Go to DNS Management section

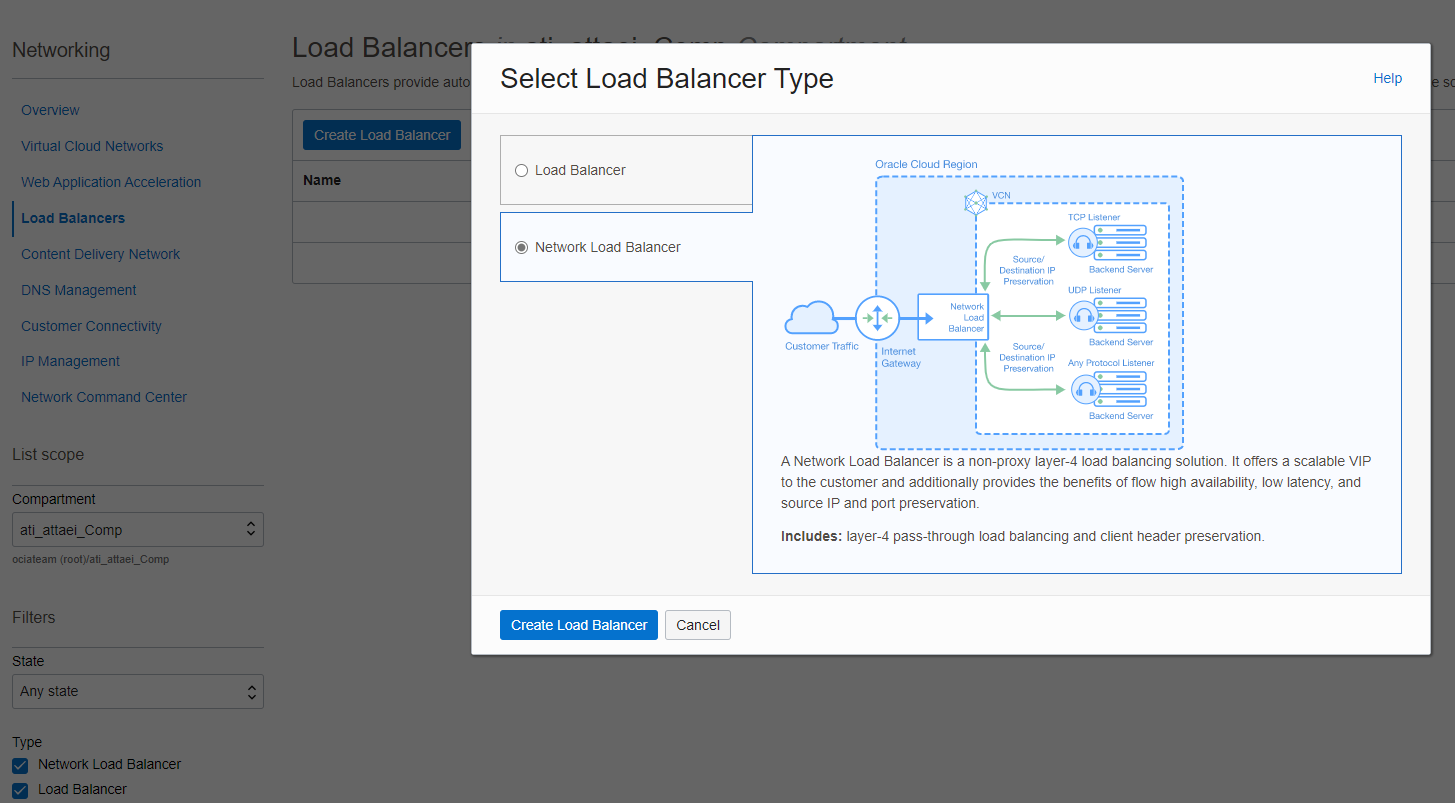[79, 290]
